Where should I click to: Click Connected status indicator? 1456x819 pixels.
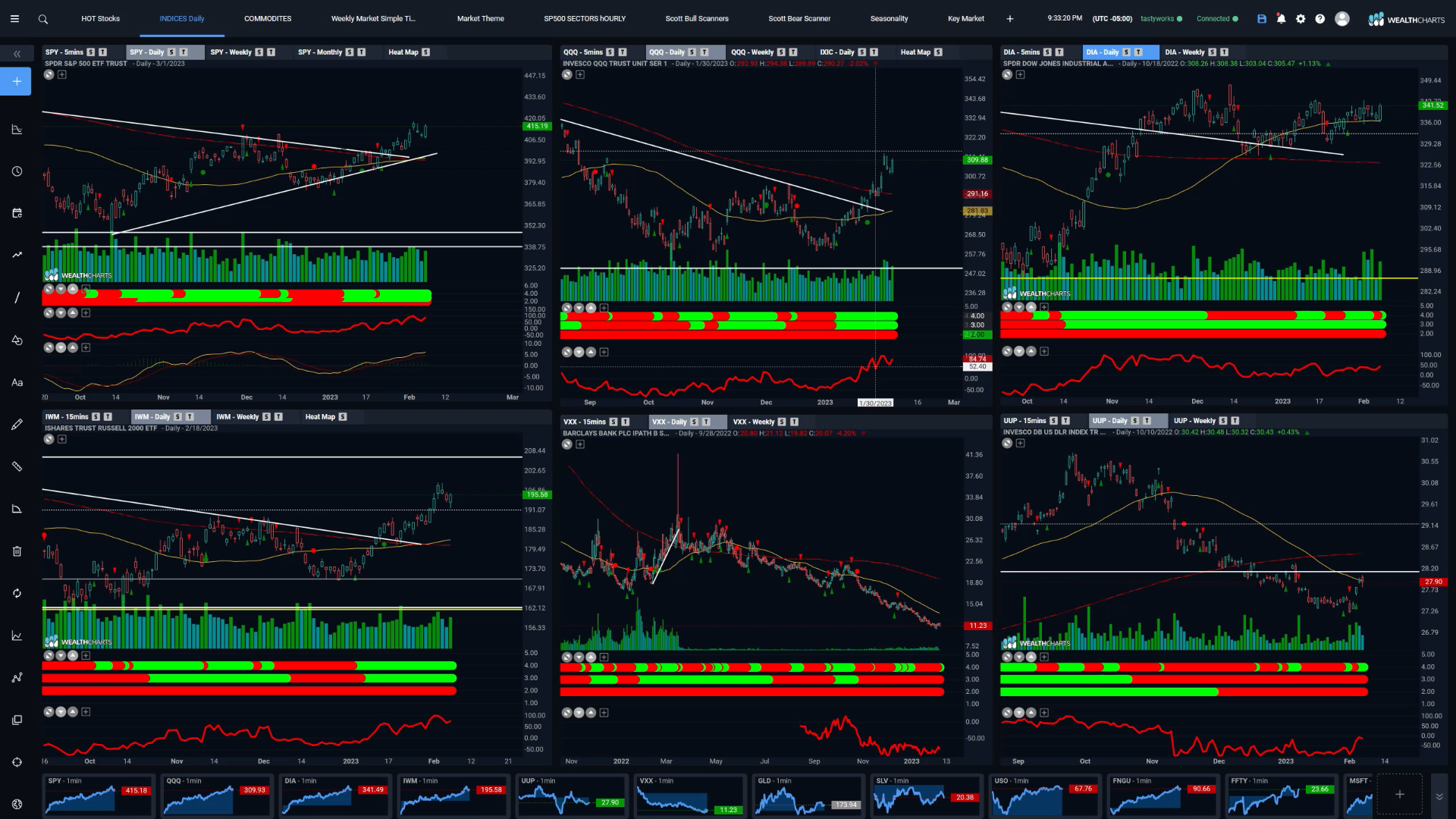(1217, 19)
